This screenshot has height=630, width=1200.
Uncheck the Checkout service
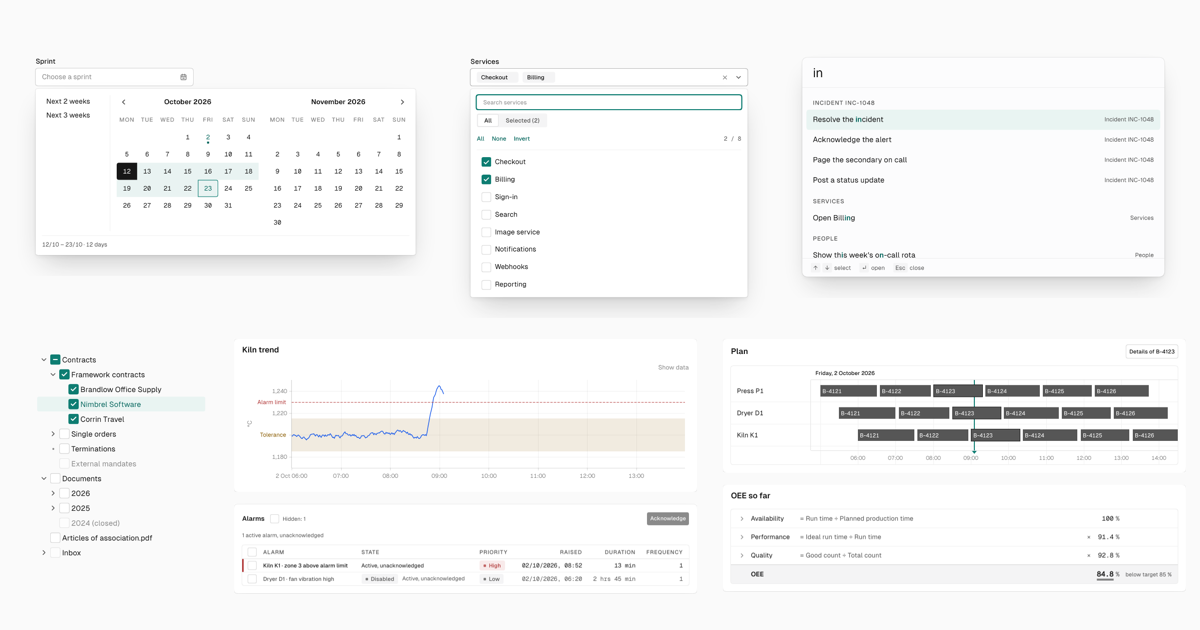pos(486,162)
